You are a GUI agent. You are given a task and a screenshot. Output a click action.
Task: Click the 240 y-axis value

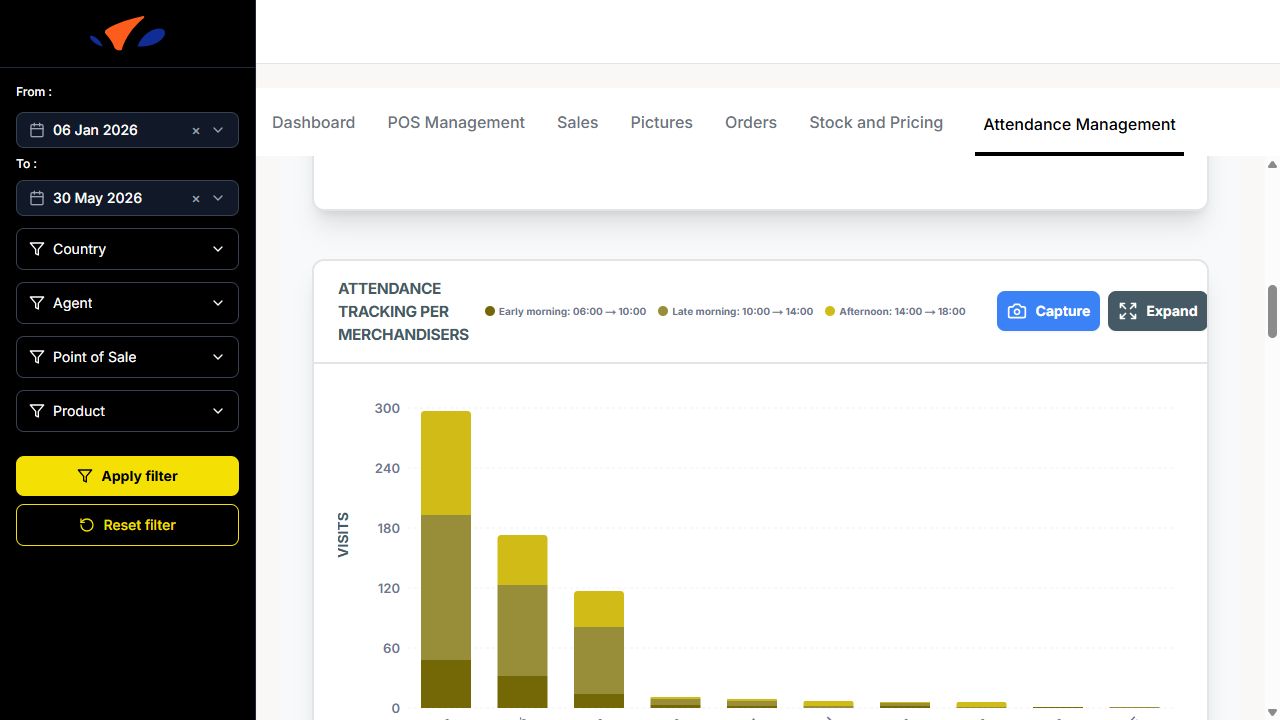pyautogui.click(x=387, y=468)
